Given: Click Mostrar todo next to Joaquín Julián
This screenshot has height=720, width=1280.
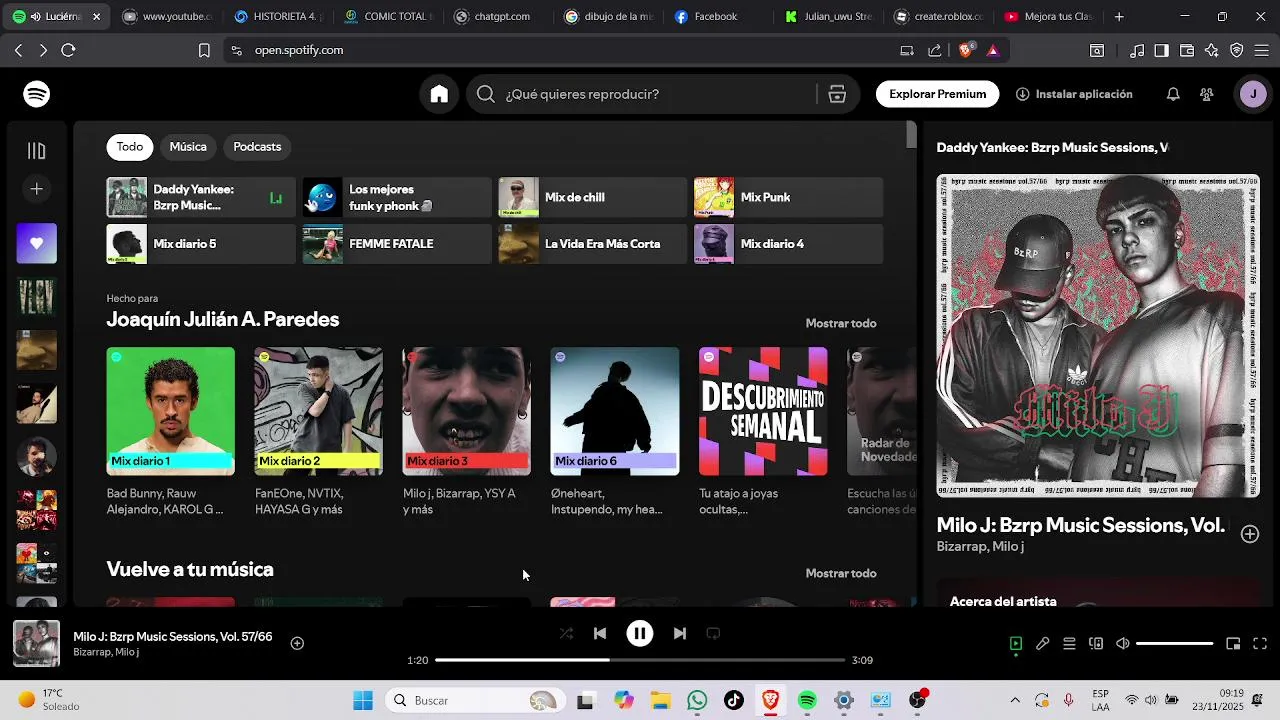Looking at the screenshot, I should coord(841,324).
